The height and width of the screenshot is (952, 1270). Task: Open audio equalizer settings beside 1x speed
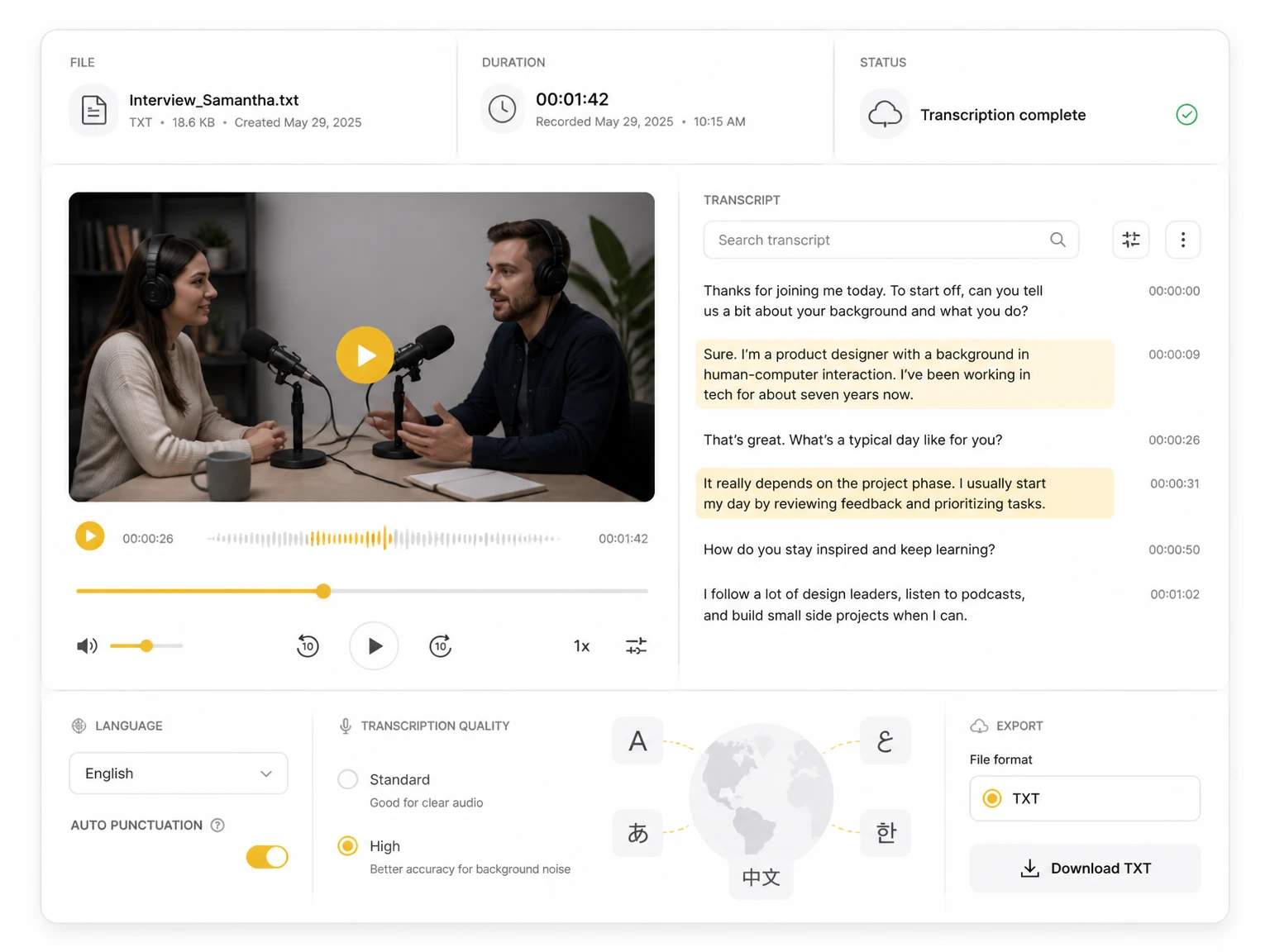pos(636,645)
